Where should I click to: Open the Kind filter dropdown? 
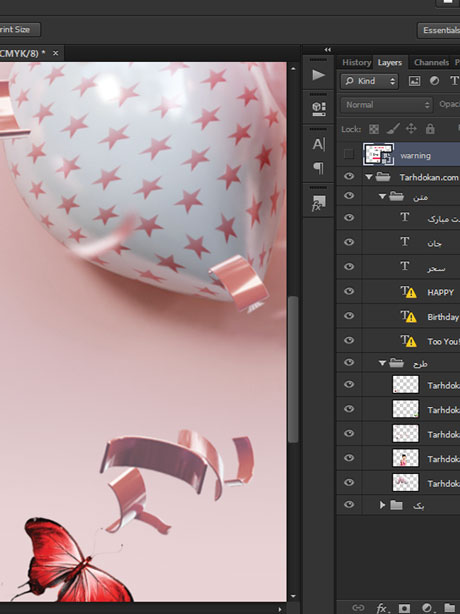(x=370, y=81)
